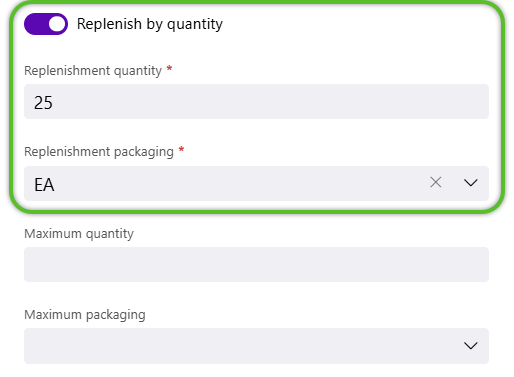This screenshot has width=514, height=377.
Task: Click the white knob of the Replenish switch
Action: (x=57, y=24)
